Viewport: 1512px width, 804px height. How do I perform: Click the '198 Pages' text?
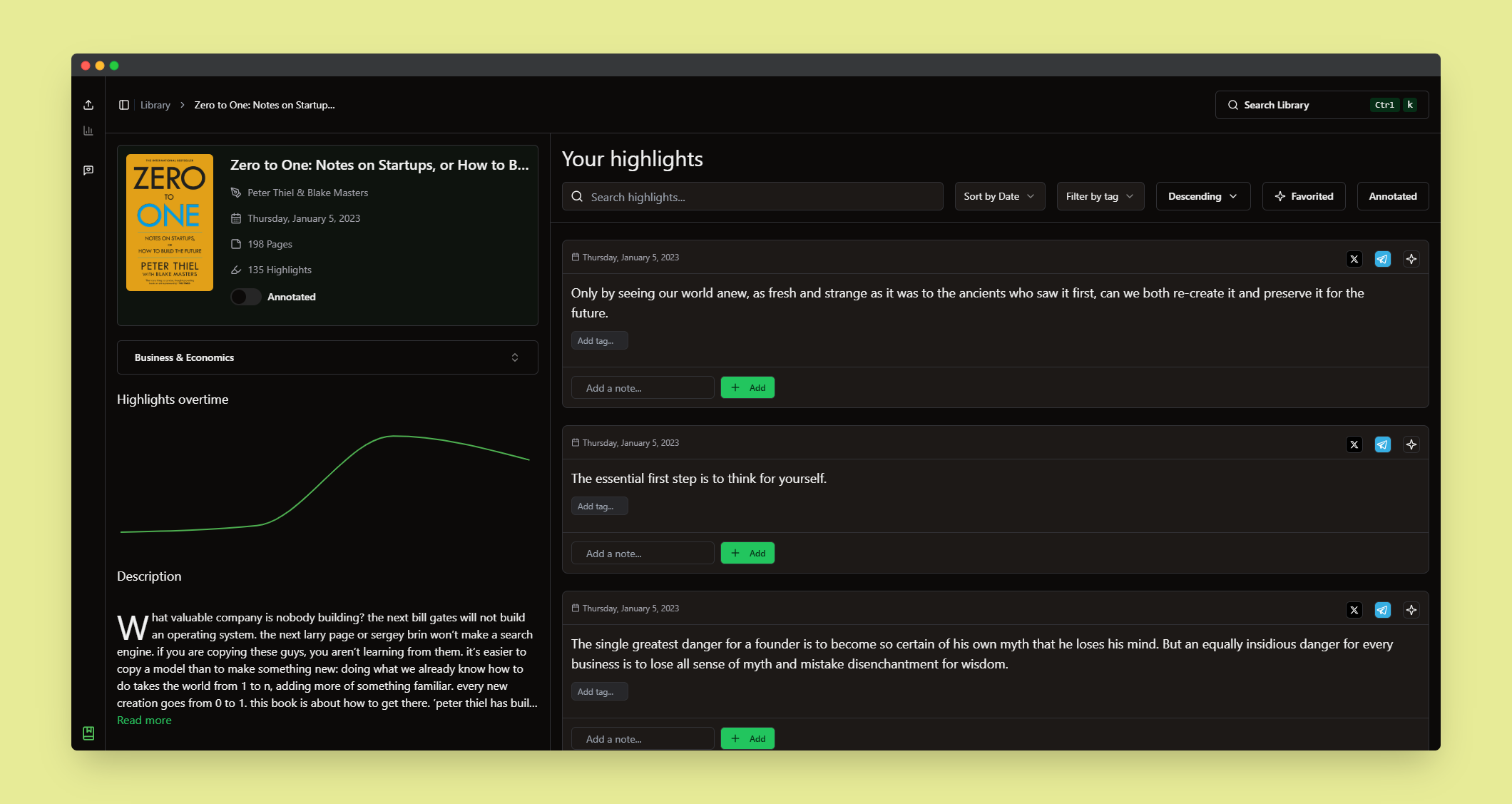coord(270,244)
